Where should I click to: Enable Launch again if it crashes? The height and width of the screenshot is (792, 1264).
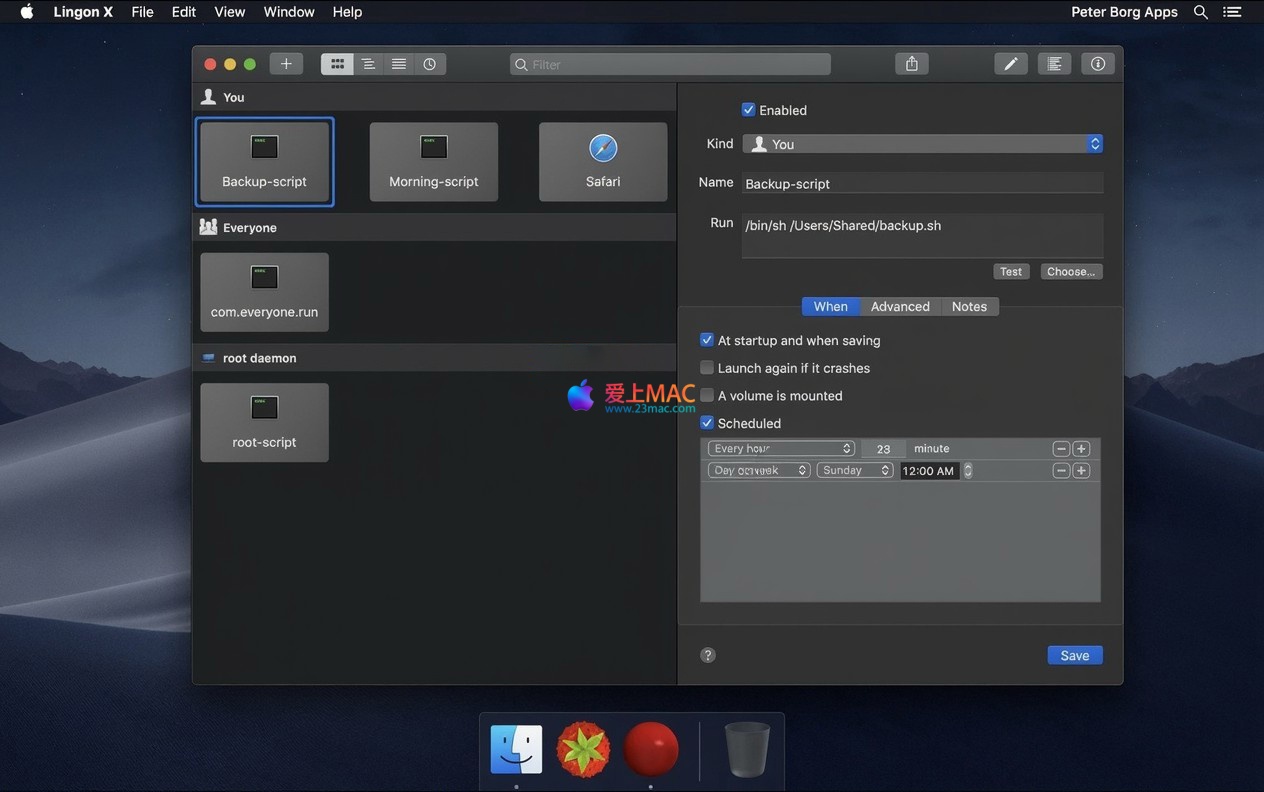707,368
